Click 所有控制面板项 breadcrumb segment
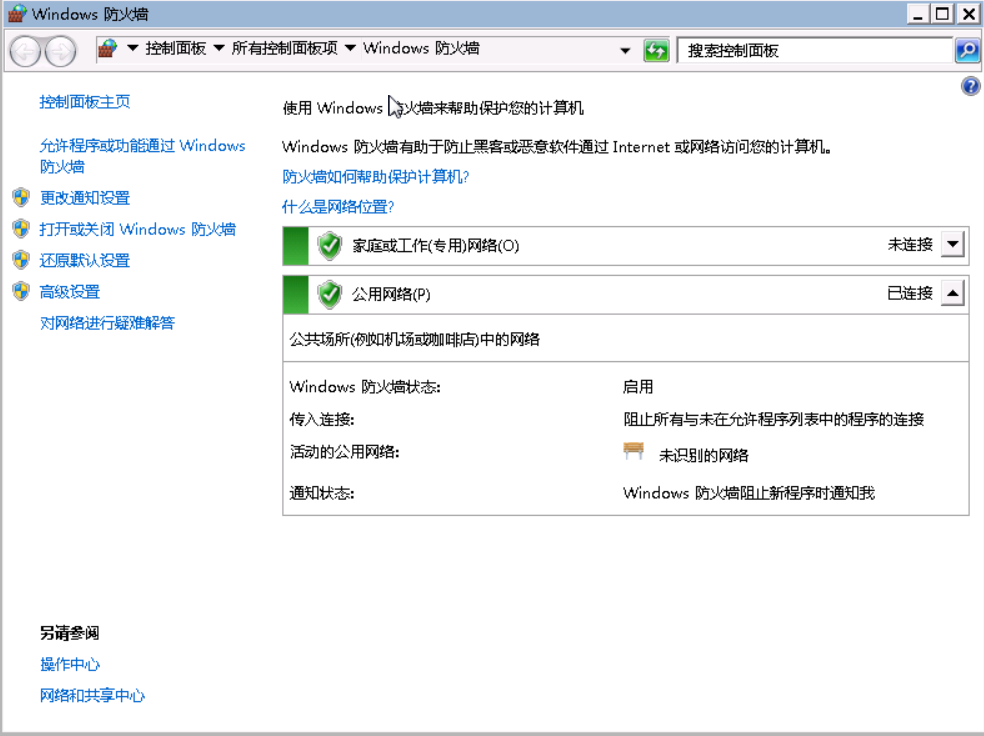The height and width of the screenshot is (736, 984). [x=284, y=48]
